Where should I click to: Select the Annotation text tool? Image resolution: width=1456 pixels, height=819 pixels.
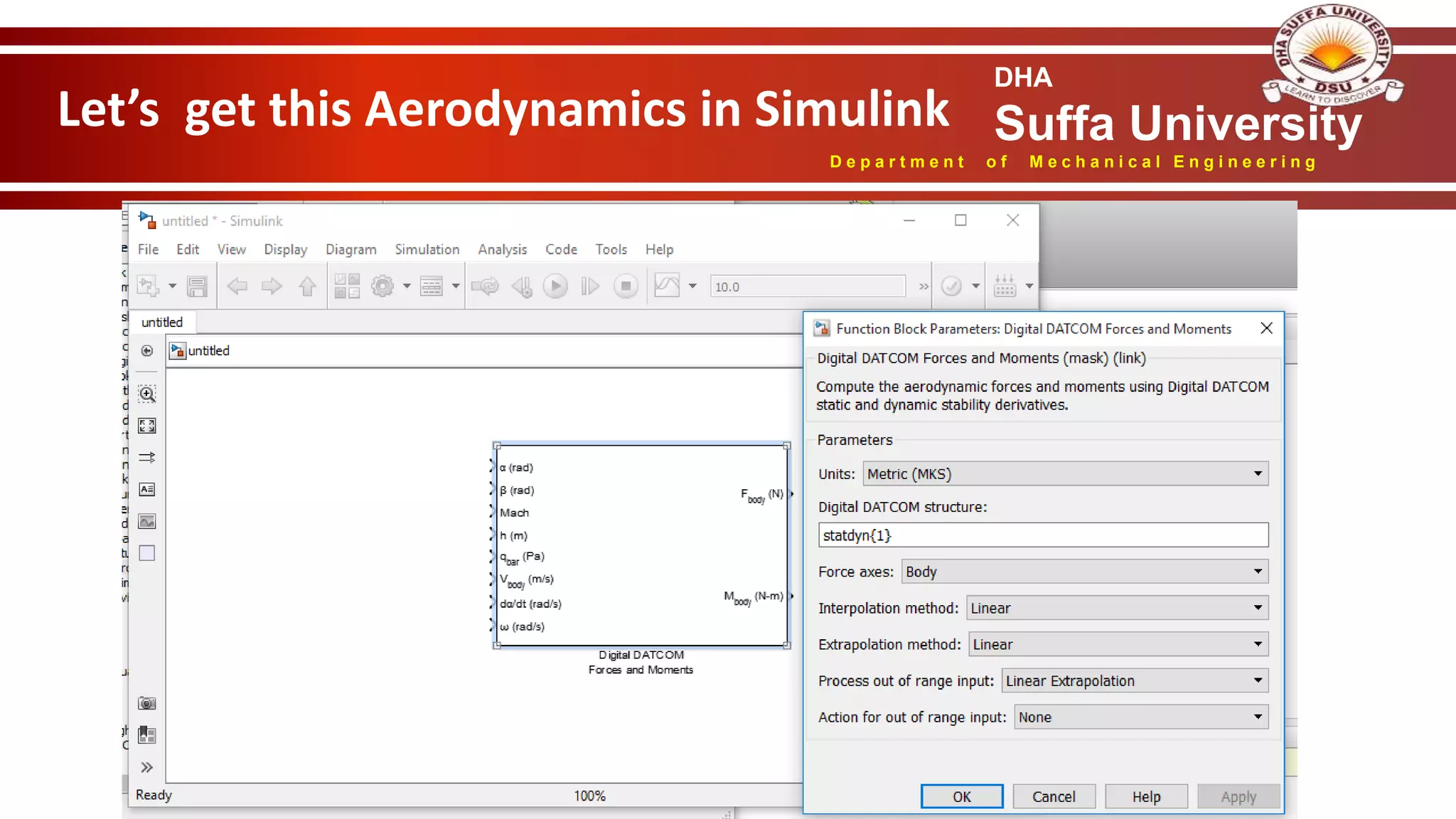coord(147,489)
